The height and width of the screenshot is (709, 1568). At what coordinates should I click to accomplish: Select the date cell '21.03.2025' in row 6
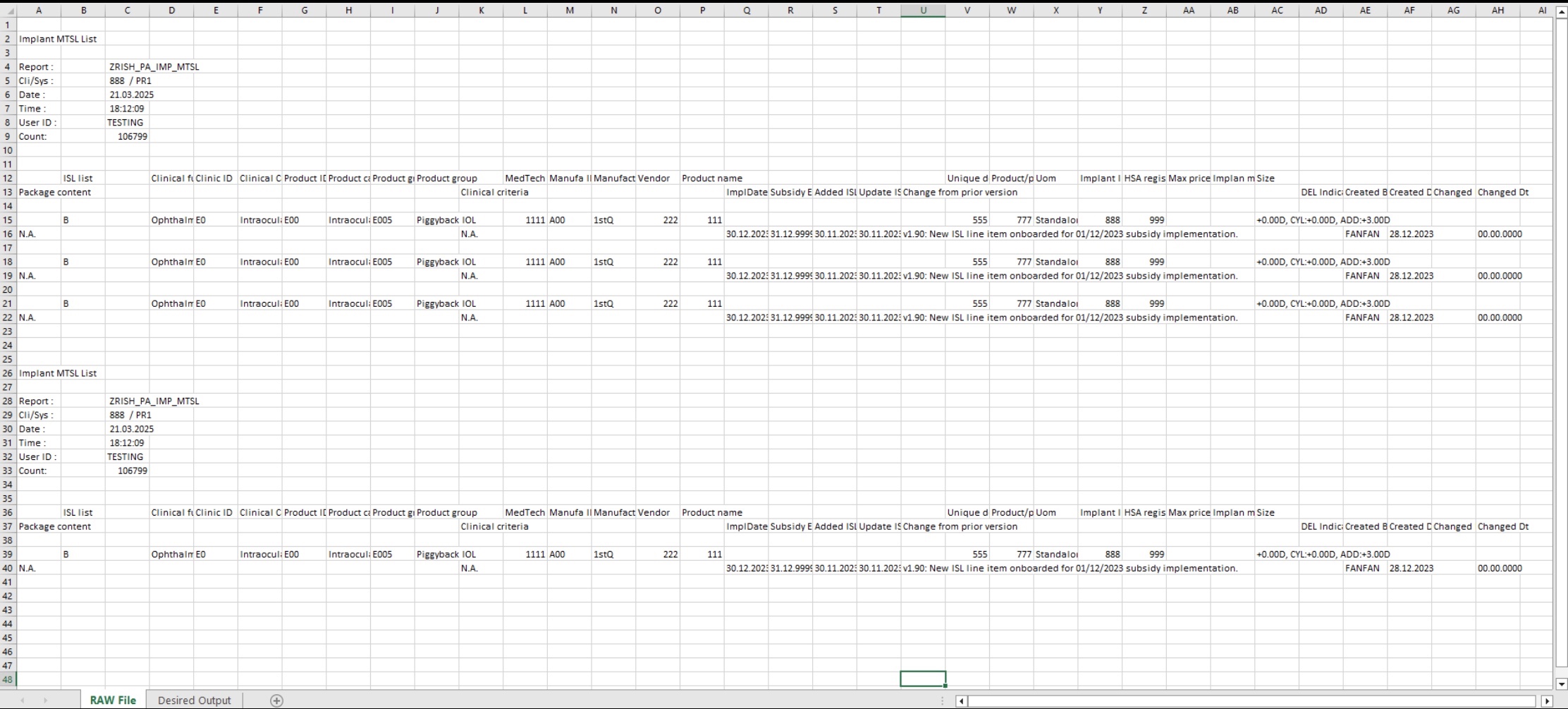(x=131, y=95)
